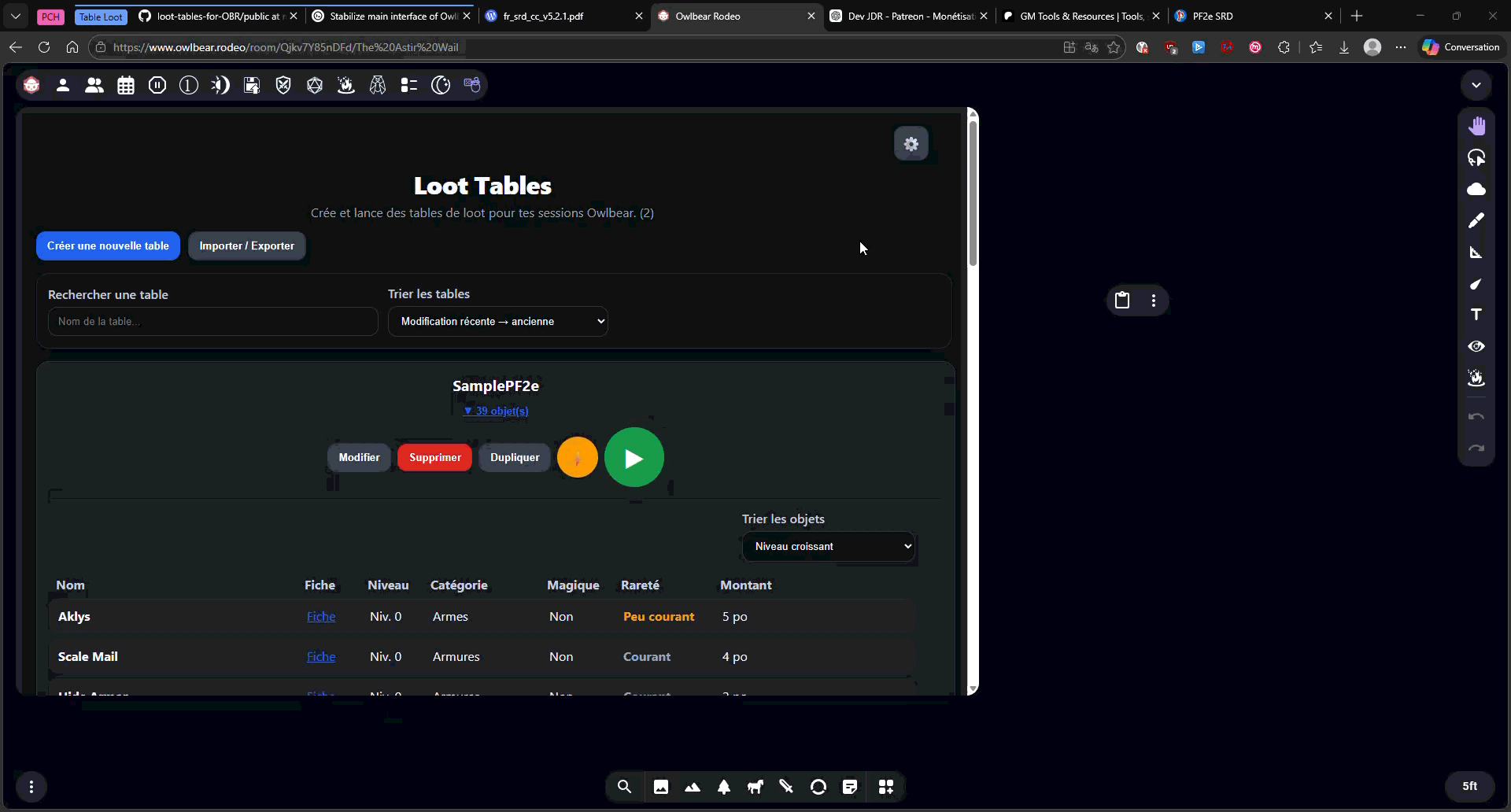The height and width of the screenshot is (812, 1511).
Task: Open the Trier les tables dropdown
Action: tap(498, 321)
